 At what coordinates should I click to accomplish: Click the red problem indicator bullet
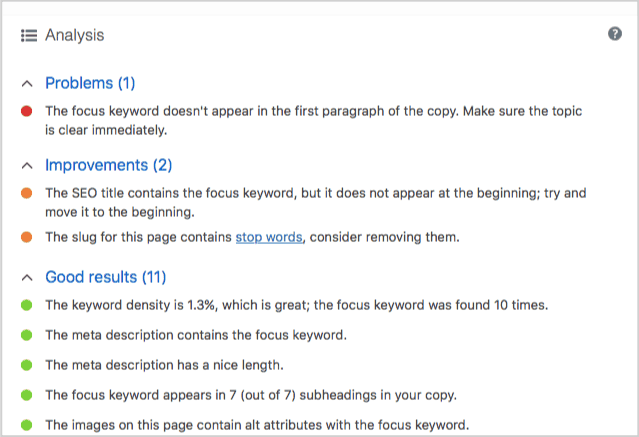click(x=26, y=111)
